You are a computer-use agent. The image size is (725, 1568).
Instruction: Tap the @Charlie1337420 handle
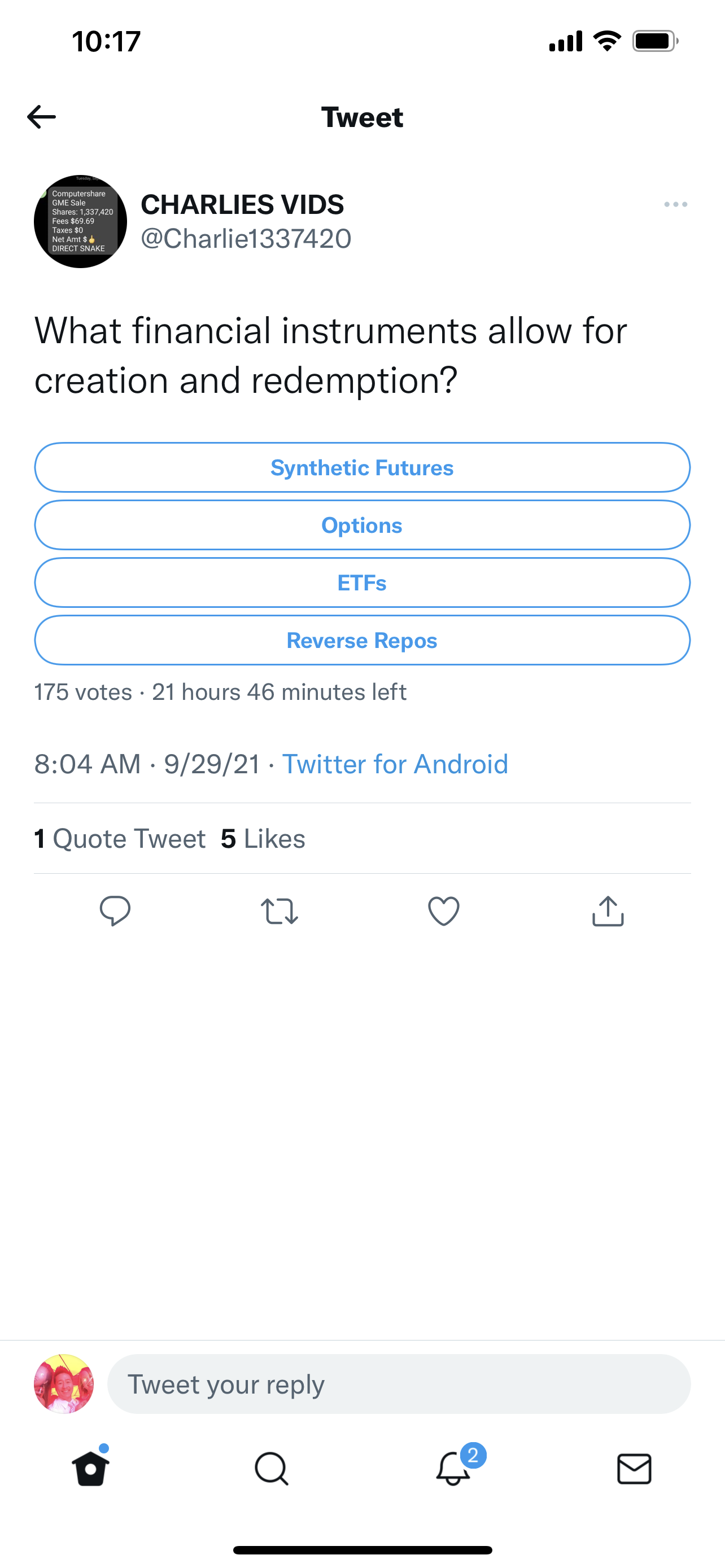pos(246,239)
